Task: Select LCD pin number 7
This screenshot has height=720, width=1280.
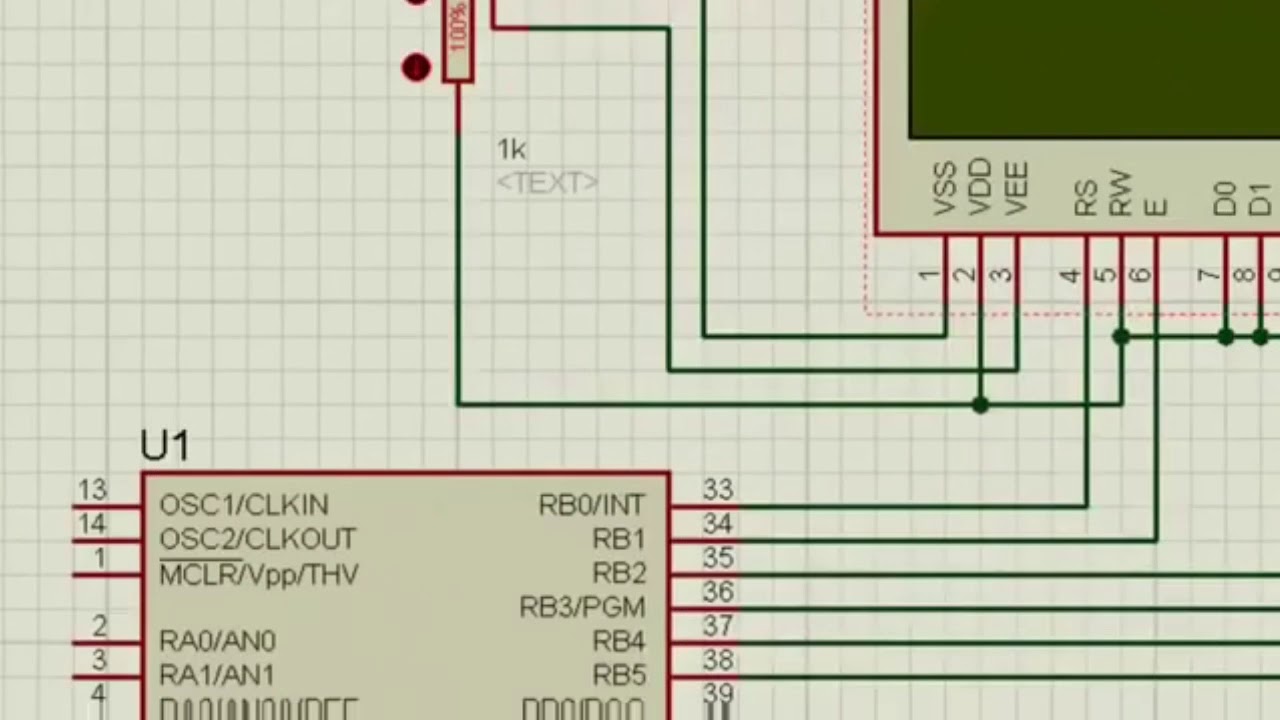Action: pyautogui.click(x=1210, y=274)
